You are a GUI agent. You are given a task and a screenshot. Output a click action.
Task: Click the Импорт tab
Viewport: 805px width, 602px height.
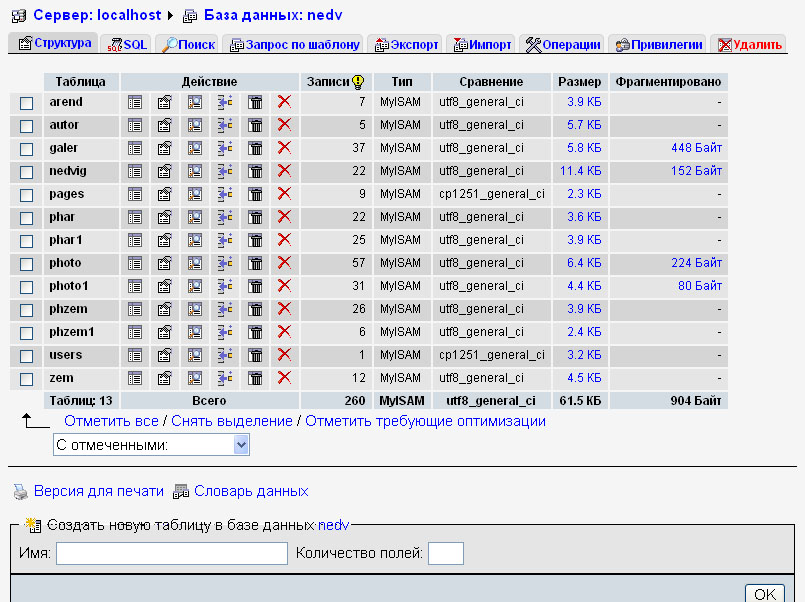[x=482, y=45]
